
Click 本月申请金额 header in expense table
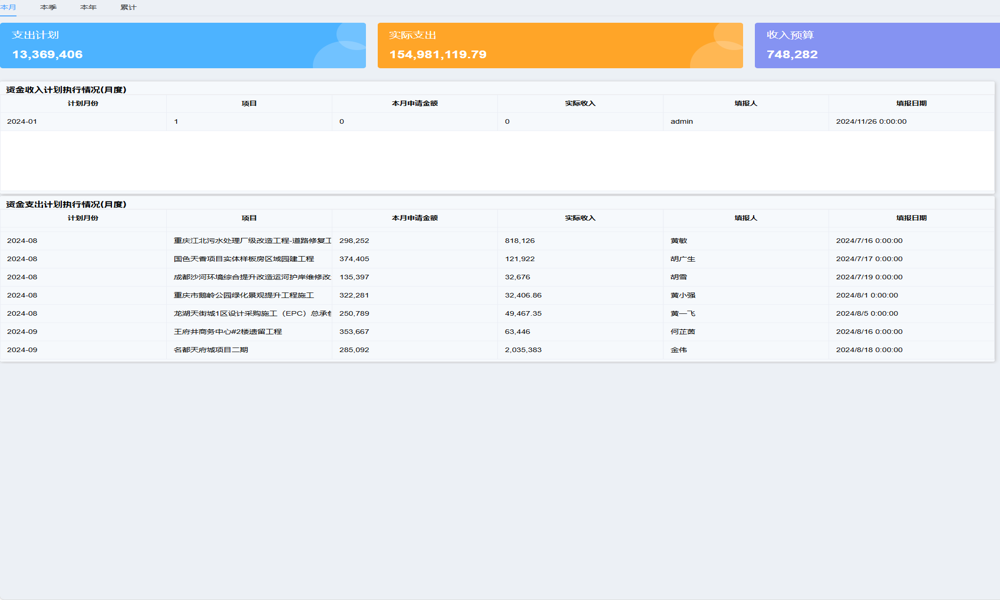tap(414, 218)
